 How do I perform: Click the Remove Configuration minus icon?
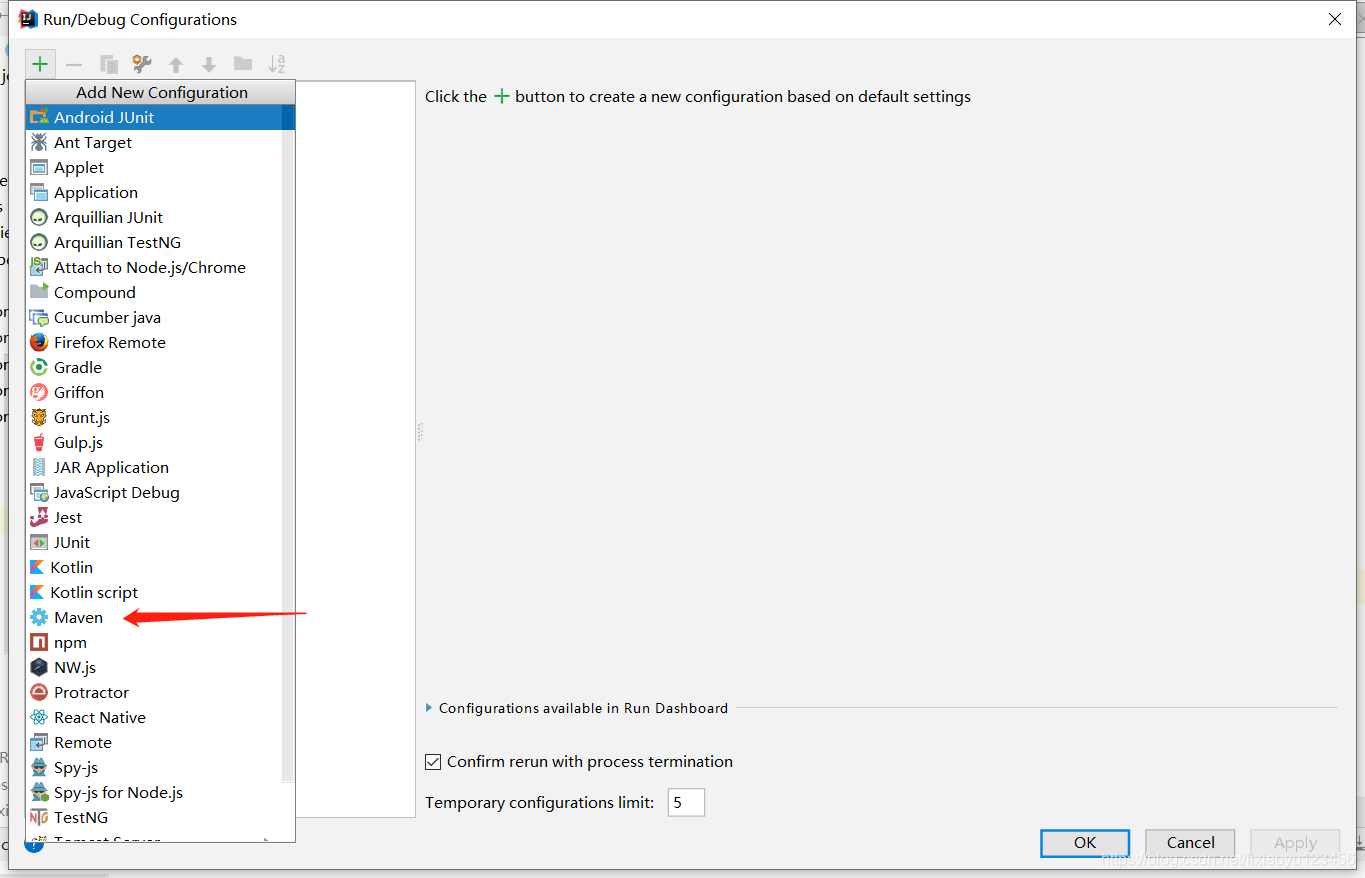(x=74, y=65)
